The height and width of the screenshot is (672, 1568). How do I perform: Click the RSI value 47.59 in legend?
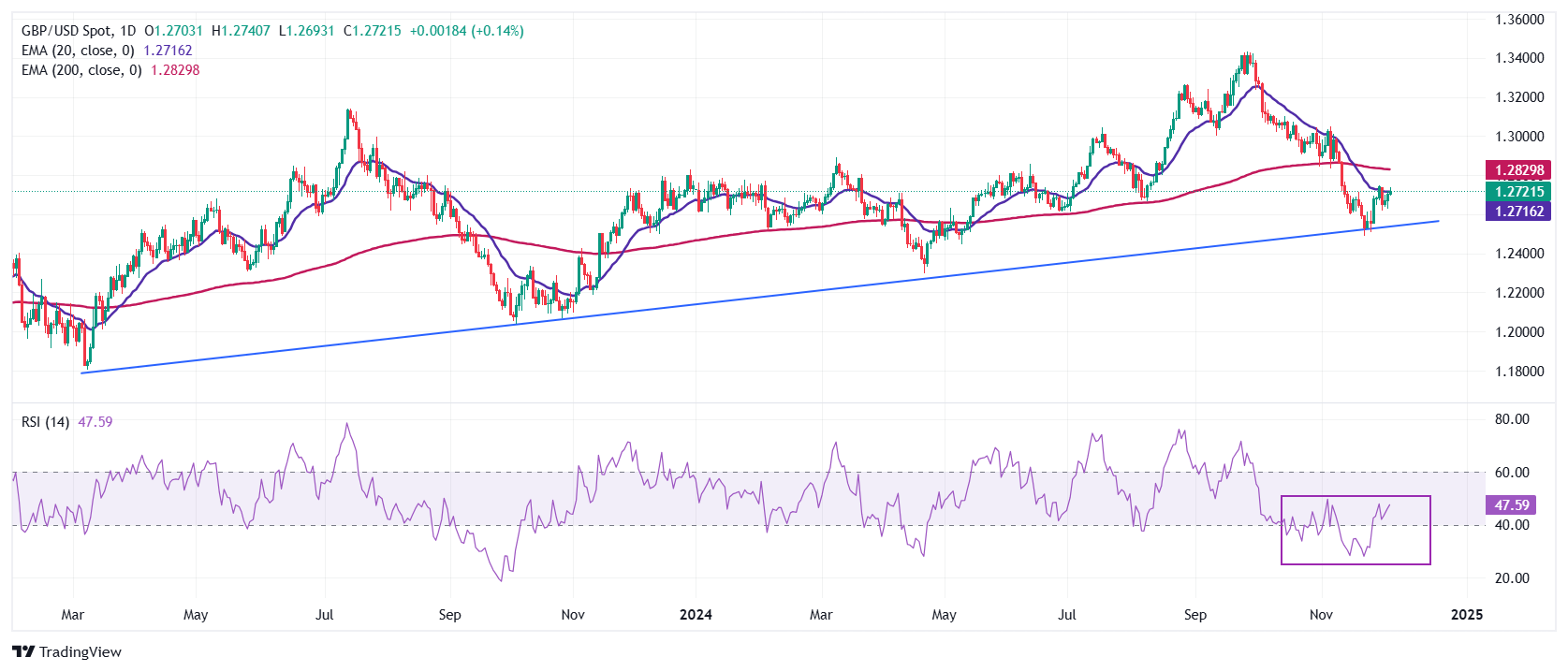[95, 422]
